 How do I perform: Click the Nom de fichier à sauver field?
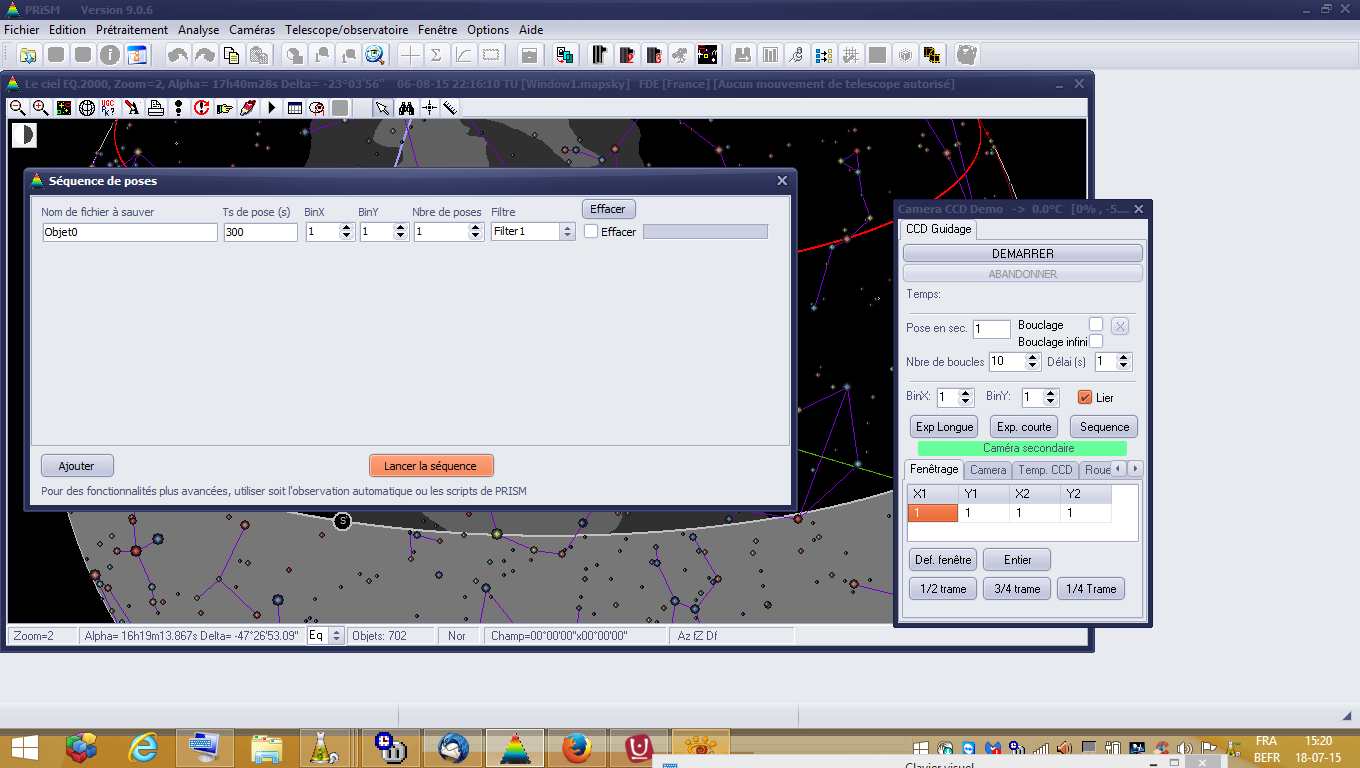click(x=129, y=232)
